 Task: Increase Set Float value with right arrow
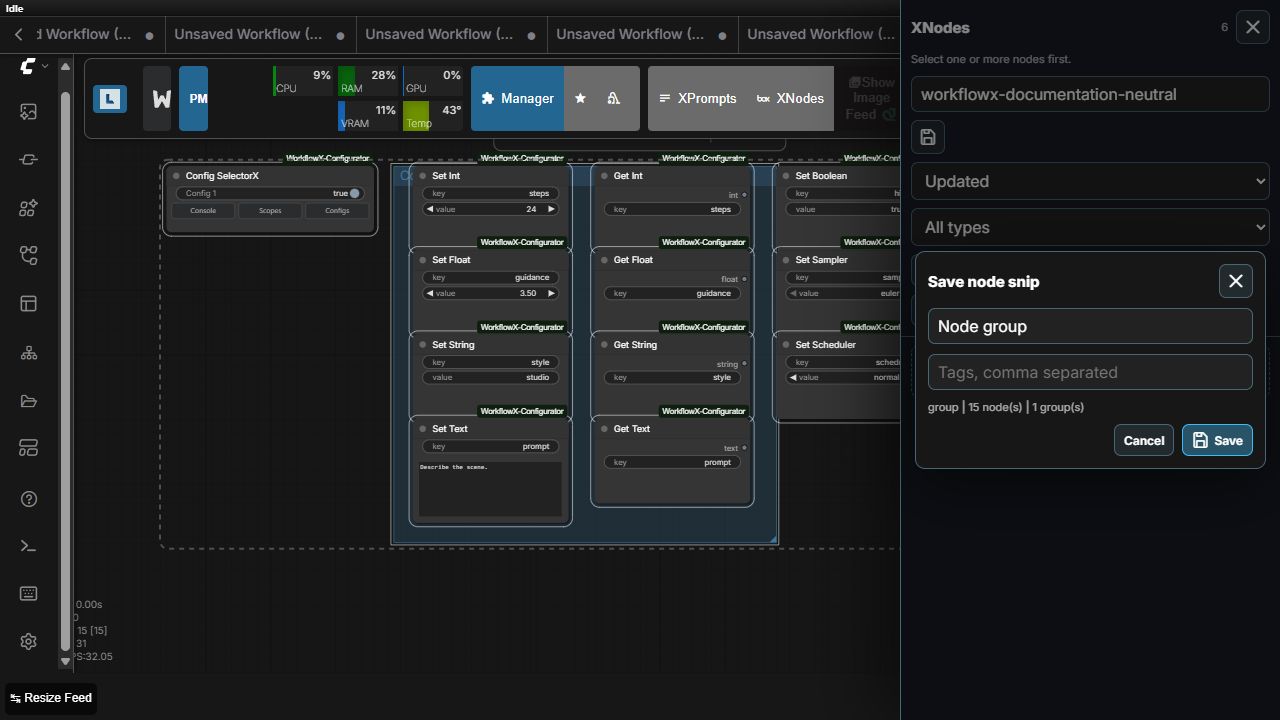[550, 293]
